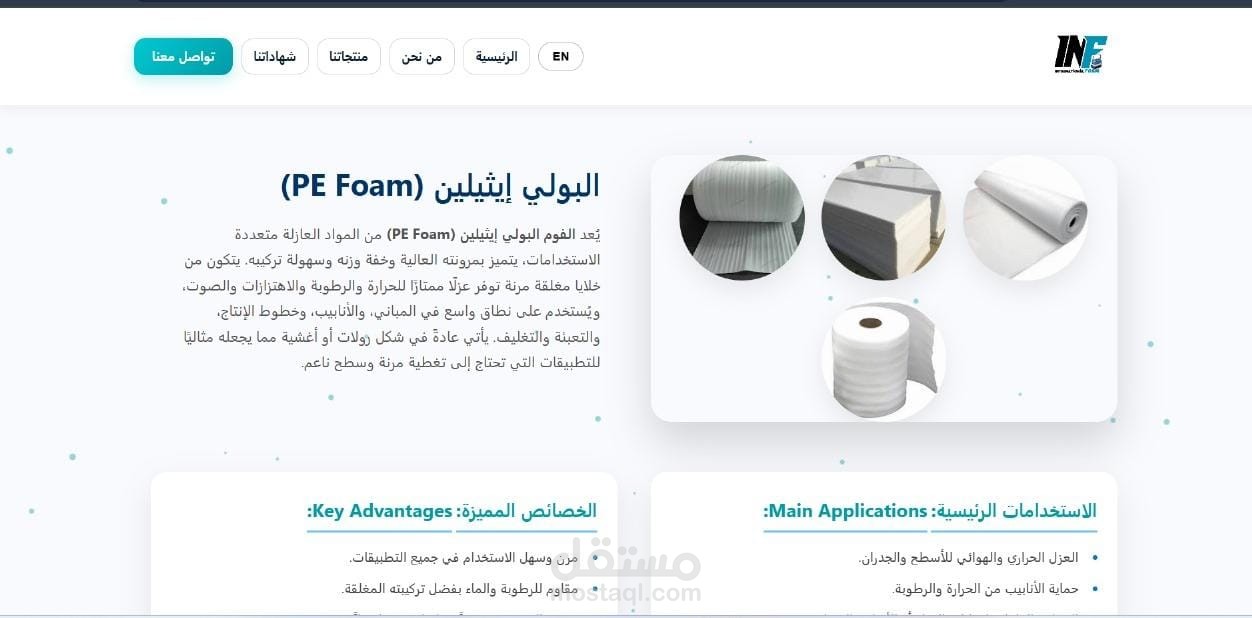Image resolution: width=1252 pixels, height=618 pixels.
Task: View the corrugated foam roll image
Action: (x=742, y=217)
